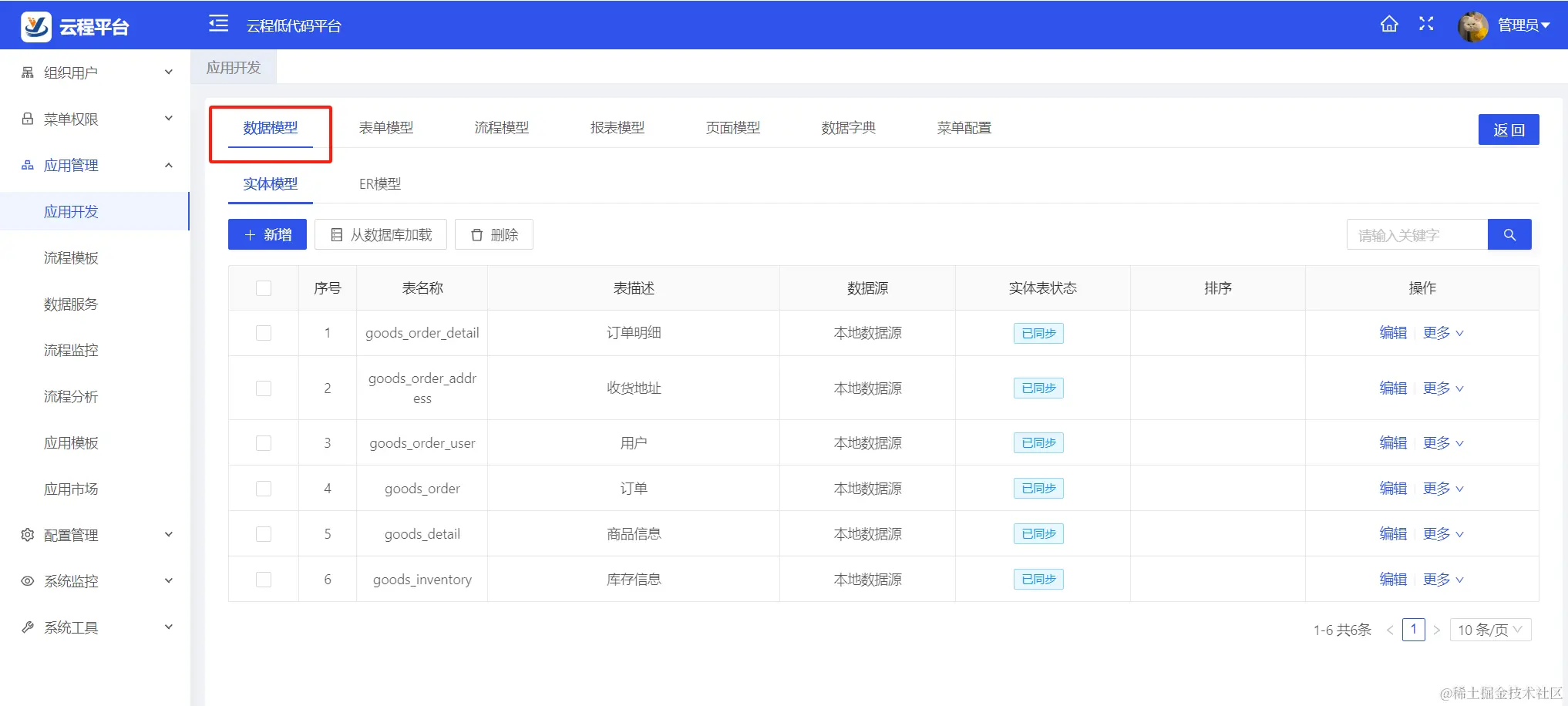Click the 系统监控 eye icon
The height and width of the screenshot is (706, 1568).
[x=28, y=581]
